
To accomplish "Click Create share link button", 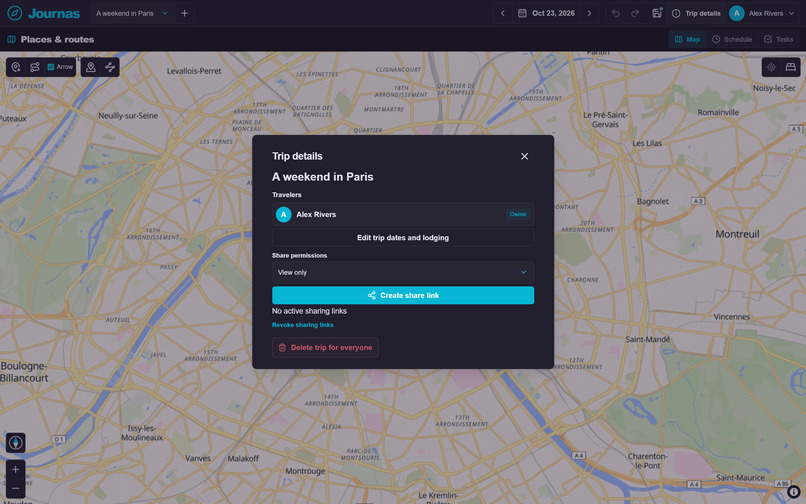I will coord(403,295).
